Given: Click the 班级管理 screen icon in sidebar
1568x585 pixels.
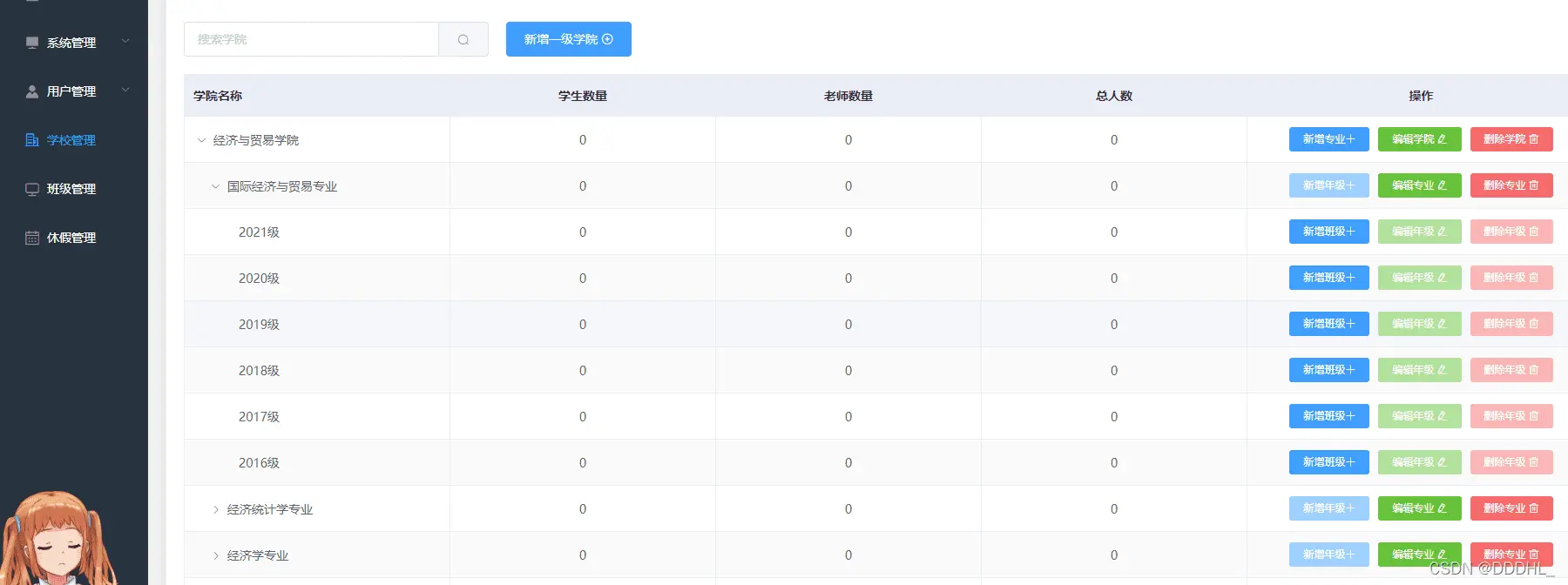Looking at the screenshot, I should [32, 189].
